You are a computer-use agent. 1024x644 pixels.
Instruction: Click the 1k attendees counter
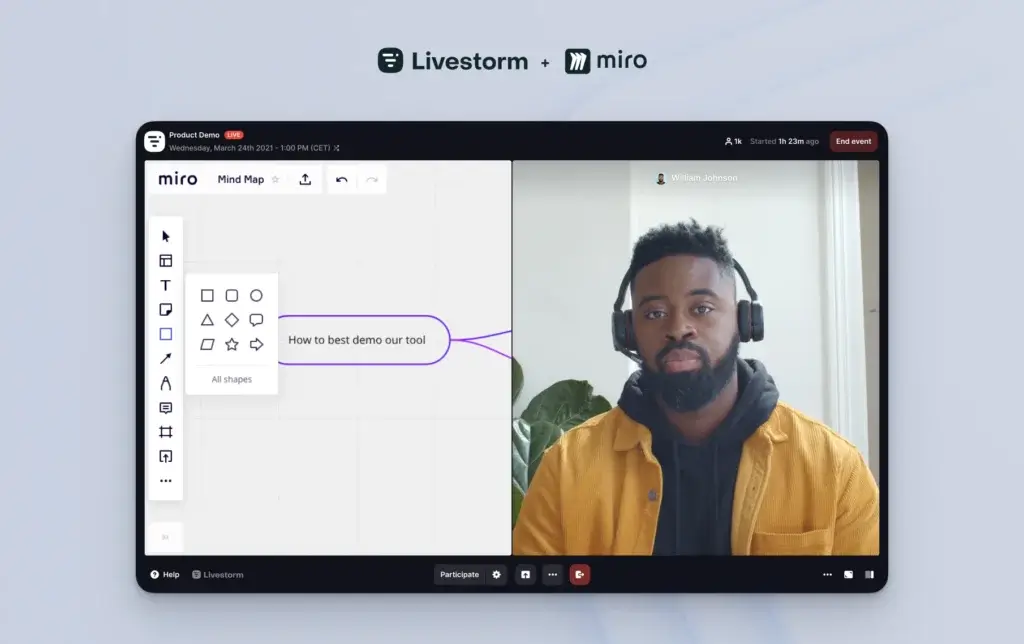point(733,141)
